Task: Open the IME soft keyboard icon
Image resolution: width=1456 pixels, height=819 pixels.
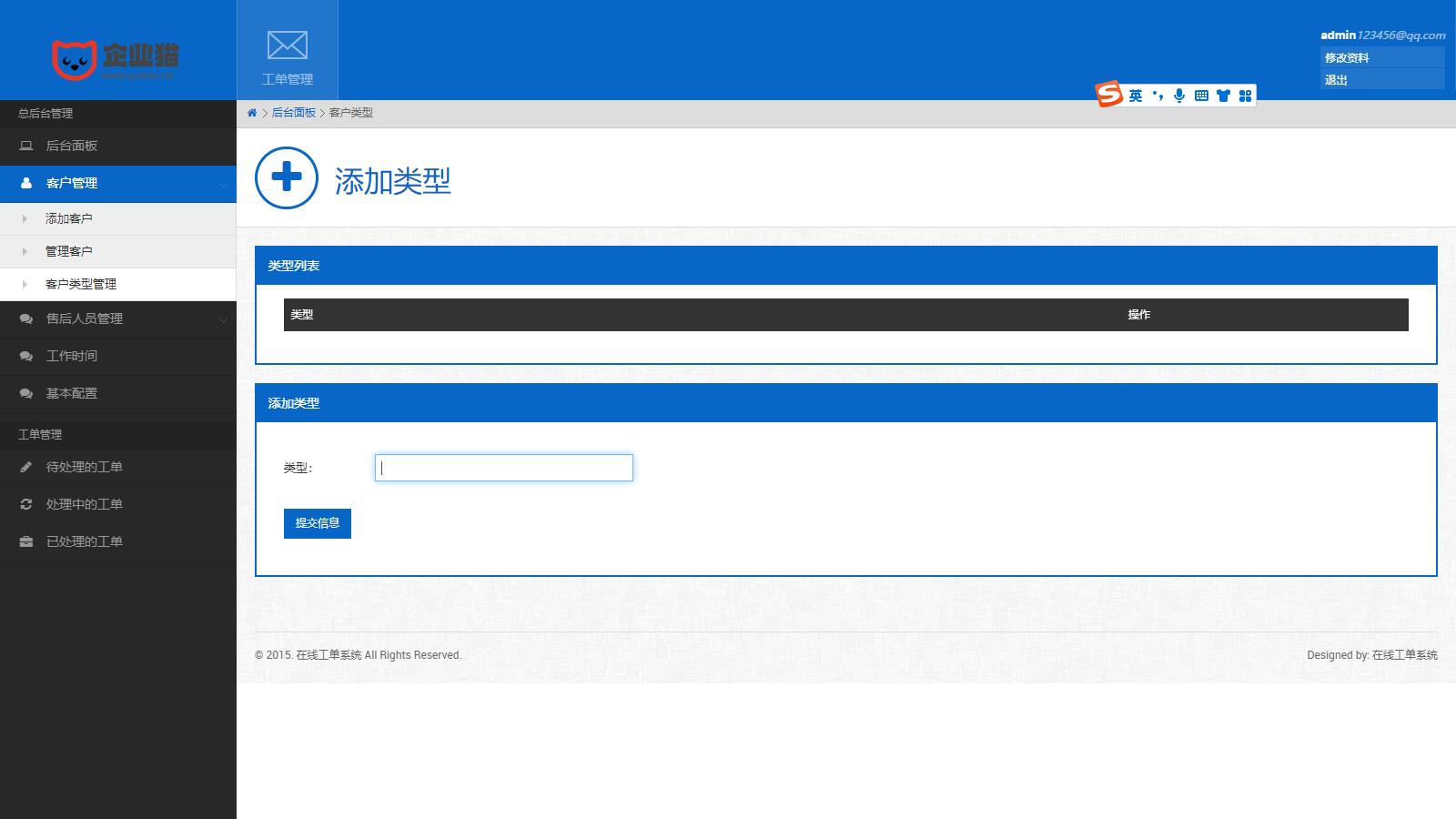Action: click(1201, 96)
